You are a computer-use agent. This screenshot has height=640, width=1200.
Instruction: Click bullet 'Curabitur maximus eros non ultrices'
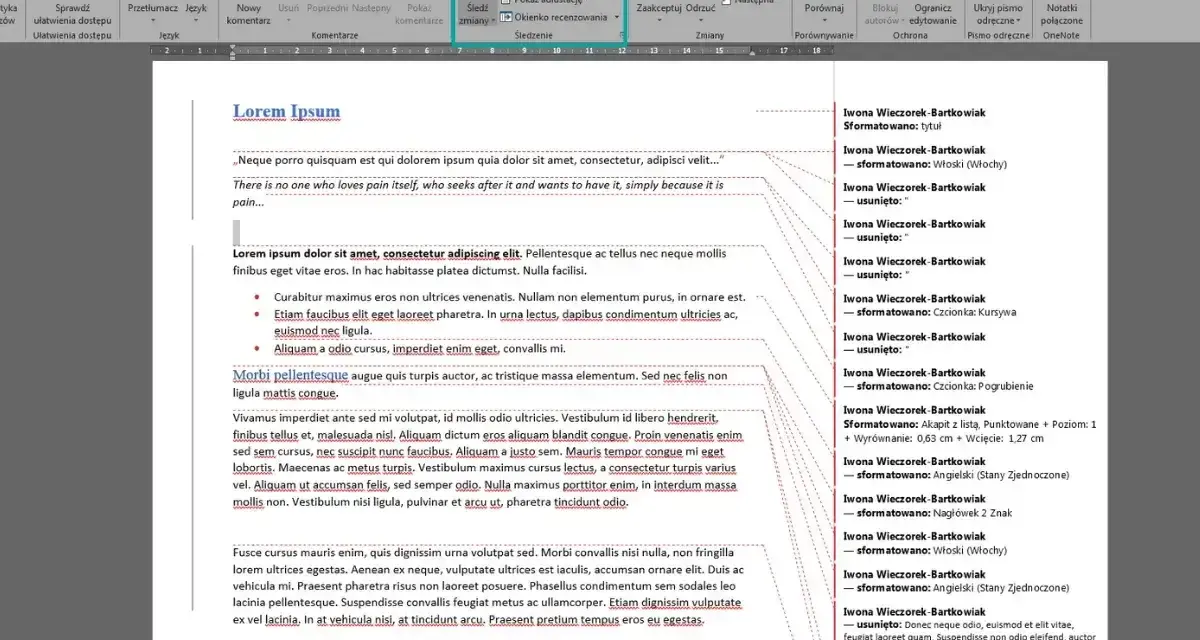coord(510,297)
